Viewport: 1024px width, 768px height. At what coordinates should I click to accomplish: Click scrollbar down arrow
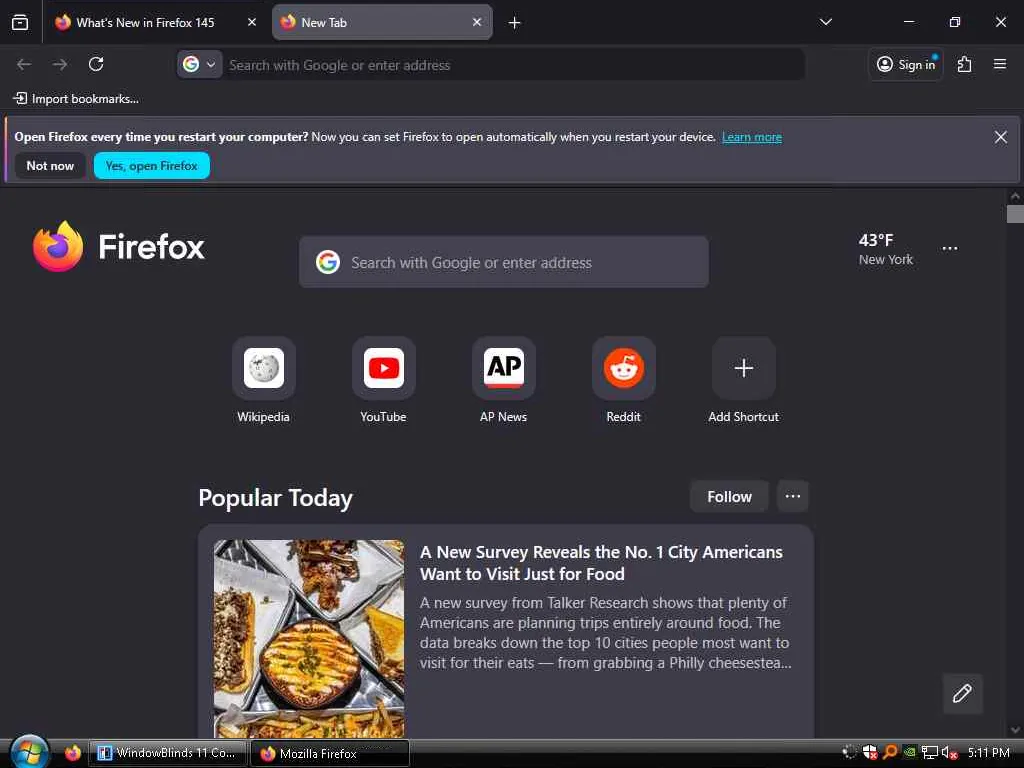click(x=1015, y=730)
